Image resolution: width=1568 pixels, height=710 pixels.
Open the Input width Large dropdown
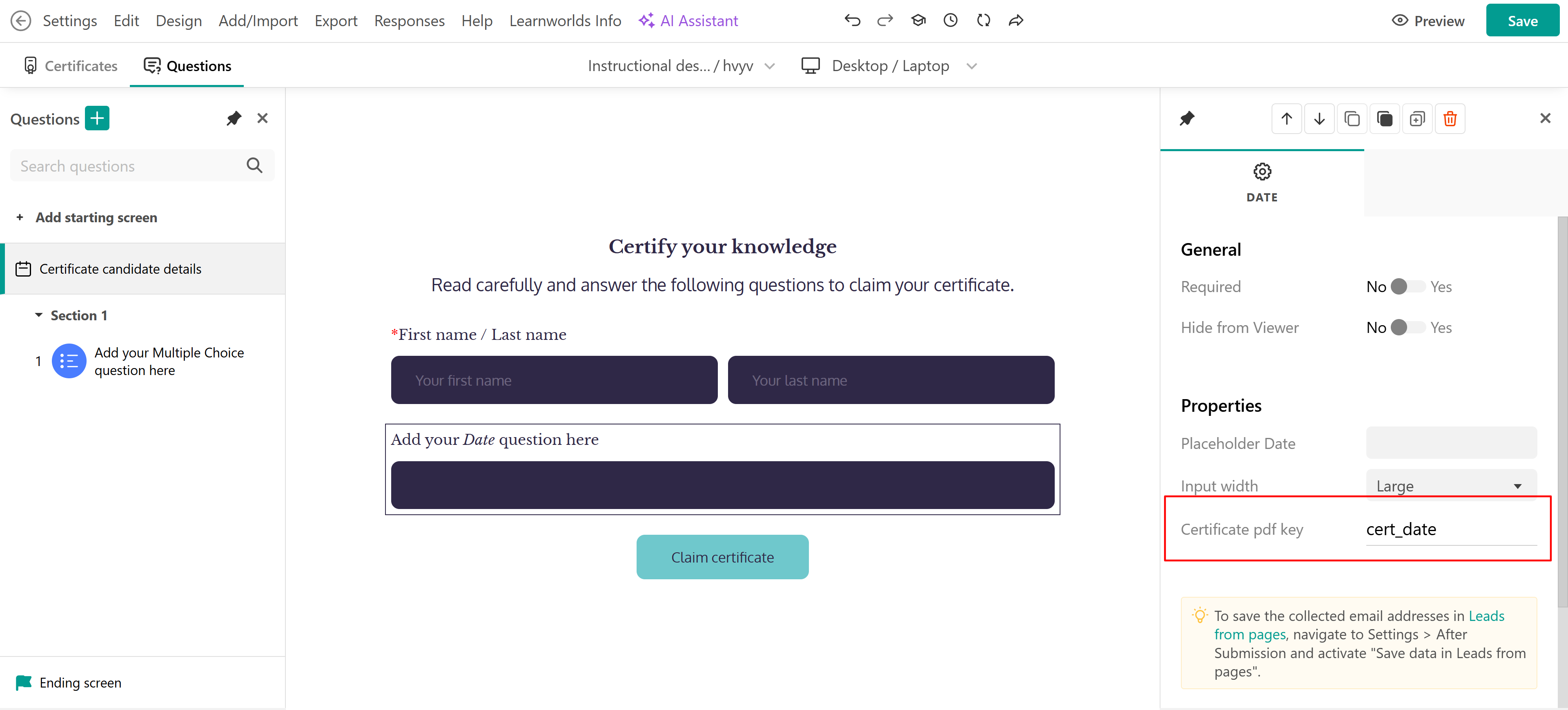(1450, 486)
